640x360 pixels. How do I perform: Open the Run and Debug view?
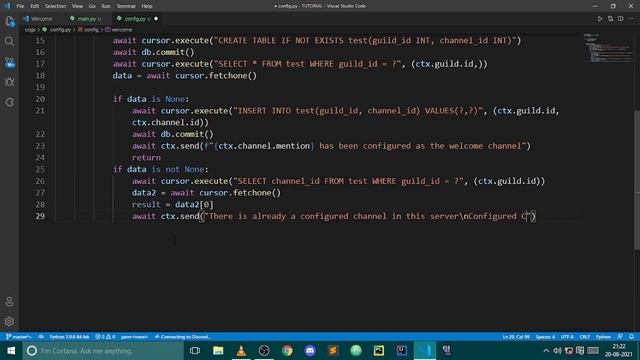[9, 82]
